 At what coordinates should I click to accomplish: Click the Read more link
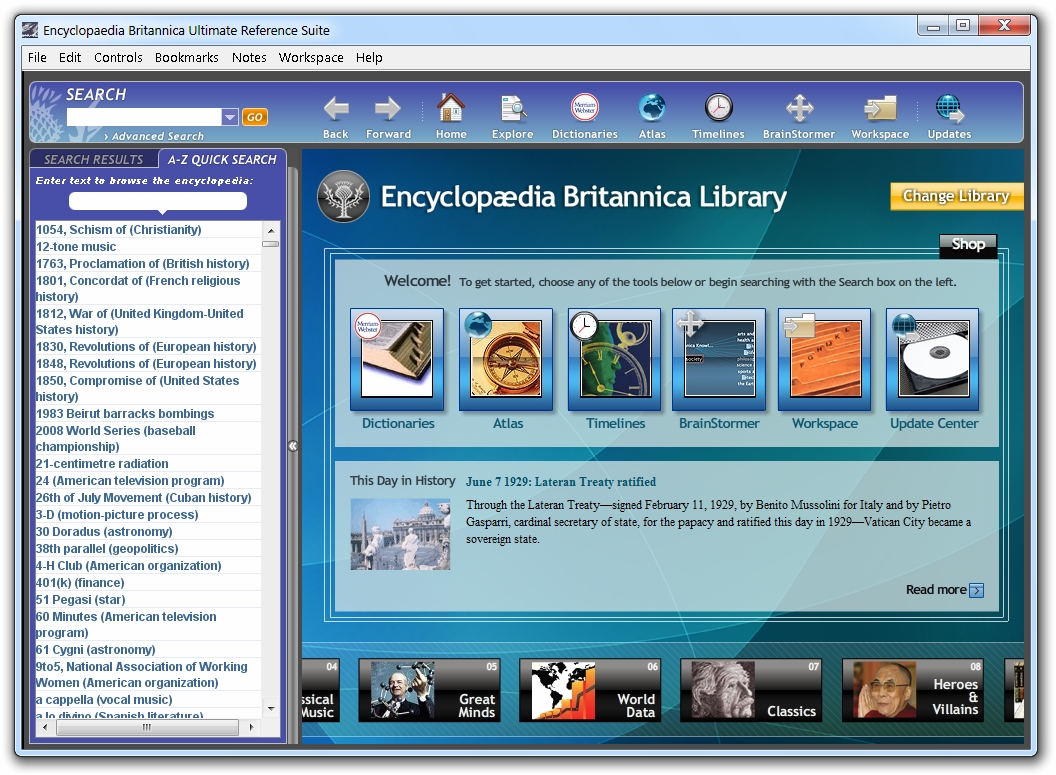pos(936,590)
